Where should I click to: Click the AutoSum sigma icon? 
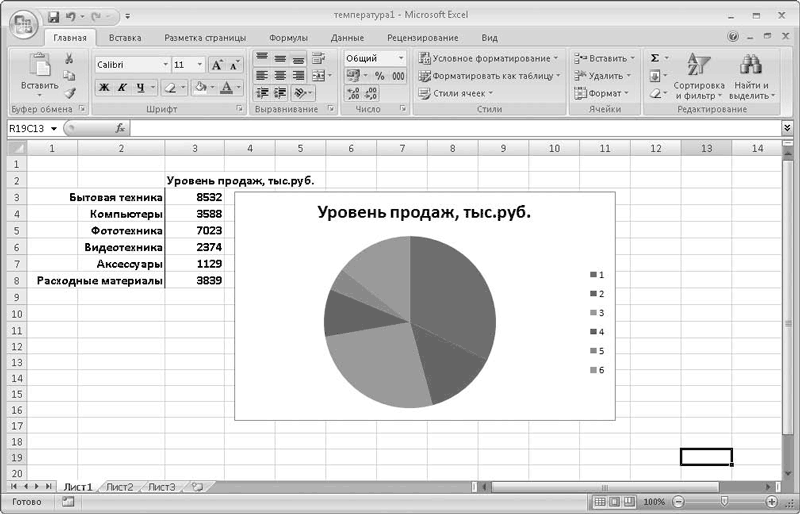(x=655, y=58)
